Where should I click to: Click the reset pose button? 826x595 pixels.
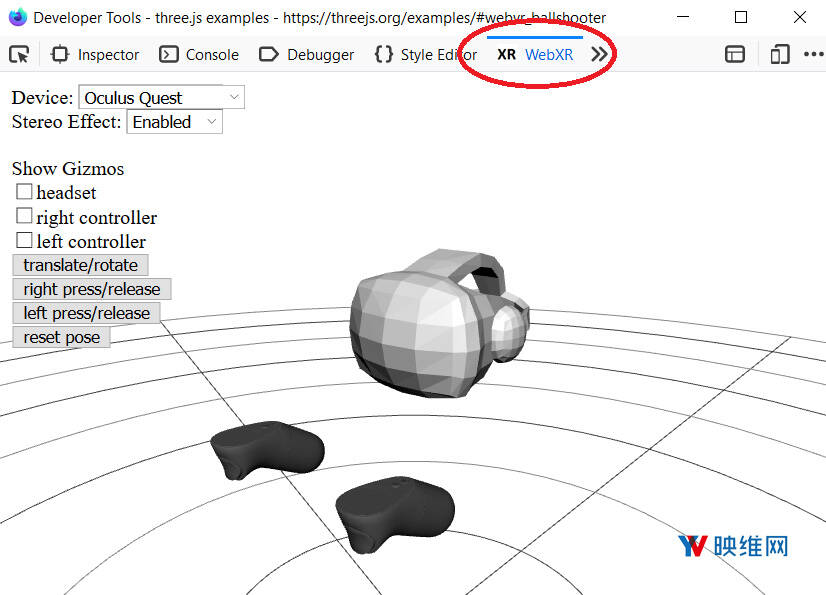pos(61,337)
